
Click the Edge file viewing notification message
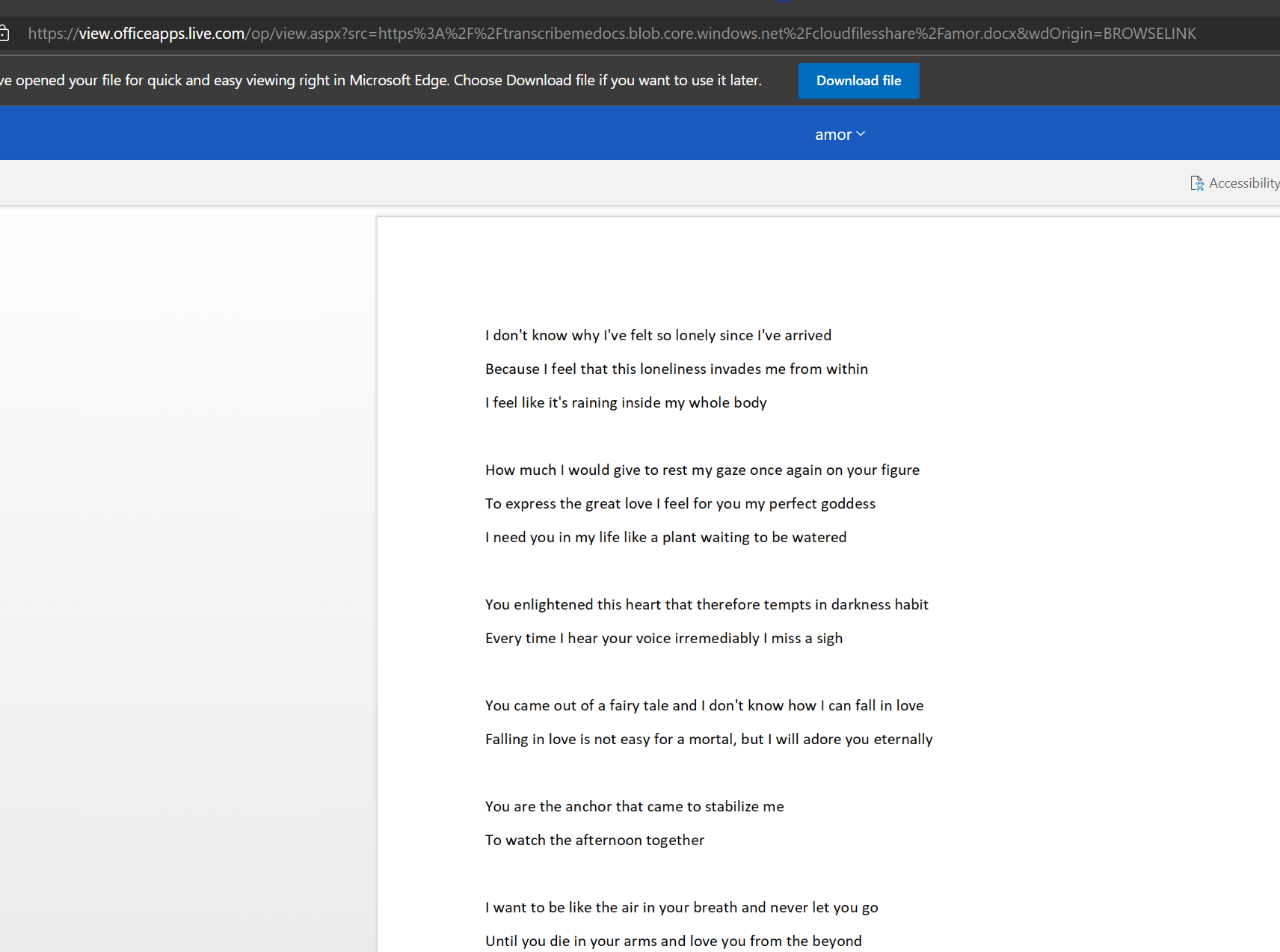point(381,80)
